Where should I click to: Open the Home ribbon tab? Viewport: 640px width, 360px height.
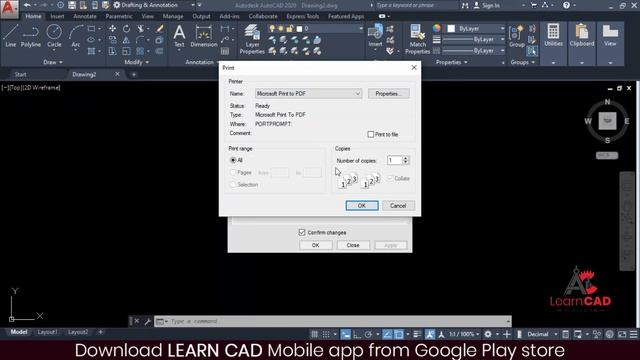point(33,16)
